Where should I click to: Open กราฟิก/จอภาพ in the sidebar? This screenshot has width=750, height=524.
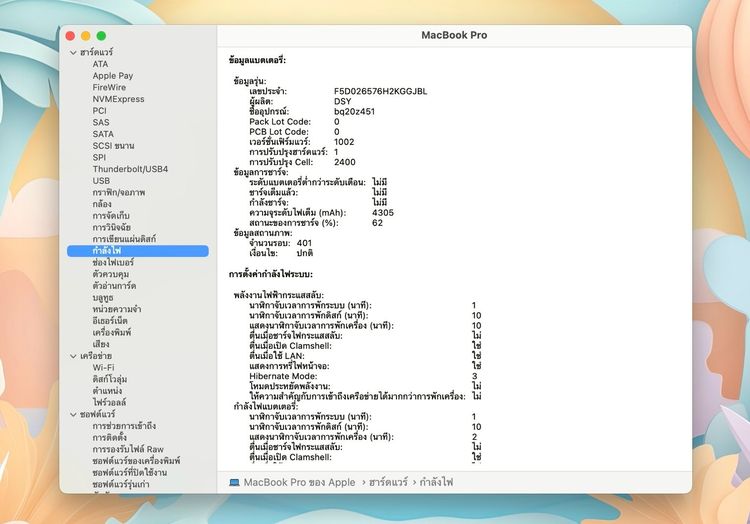pyautogui.click(x=119, y=193)
